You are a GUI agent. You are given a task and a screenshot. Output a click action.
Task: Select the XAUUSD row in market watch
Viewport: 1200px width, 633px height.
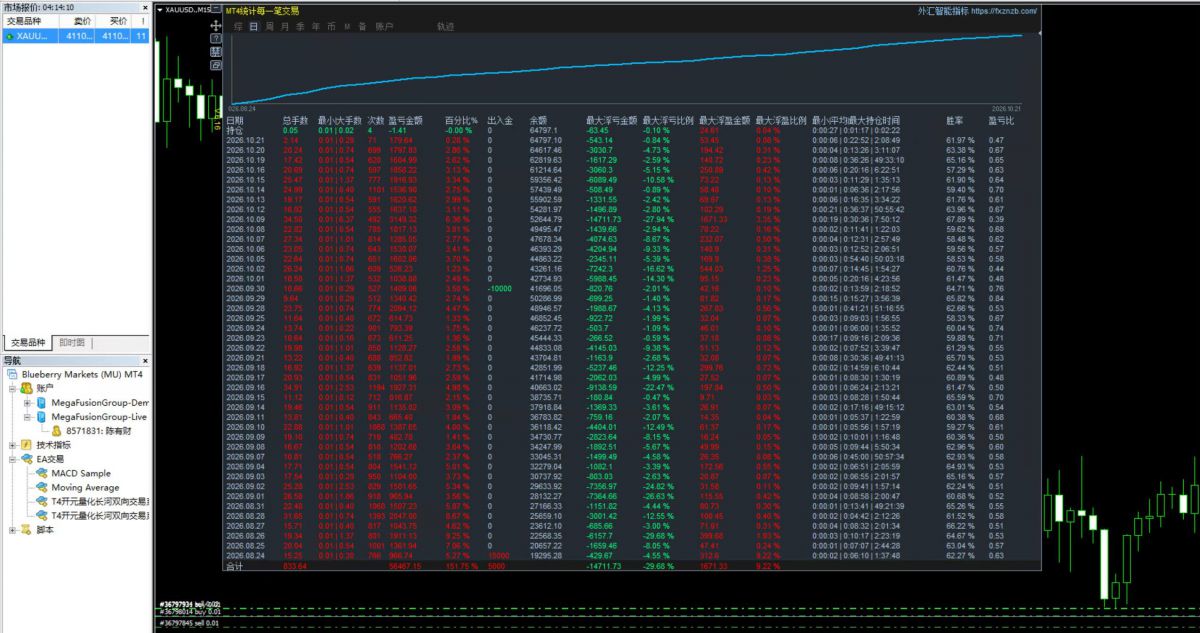click(76, 35)
